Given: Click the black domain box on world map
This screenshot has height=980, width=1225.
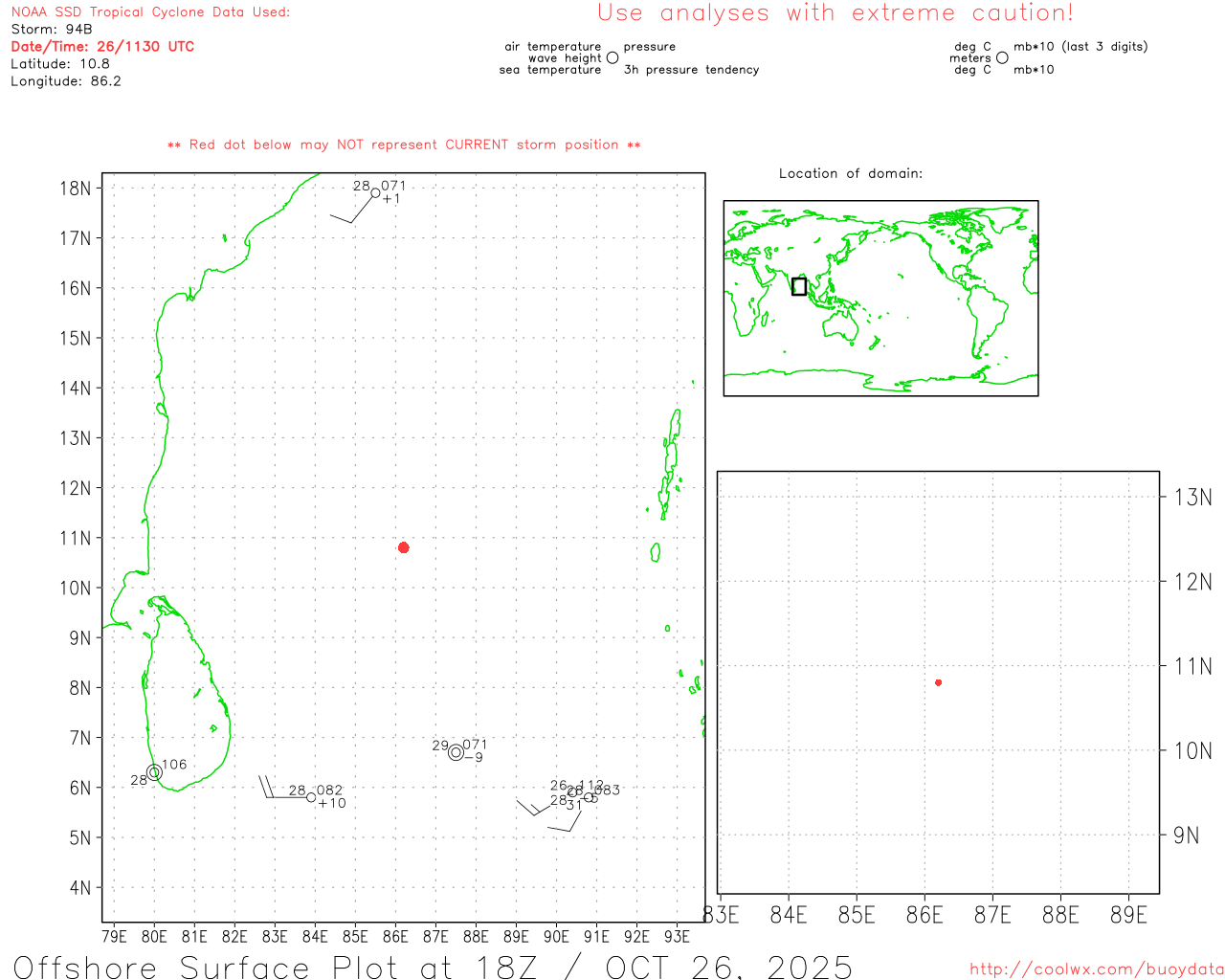Looking at the screenshot, I should 799,286.
